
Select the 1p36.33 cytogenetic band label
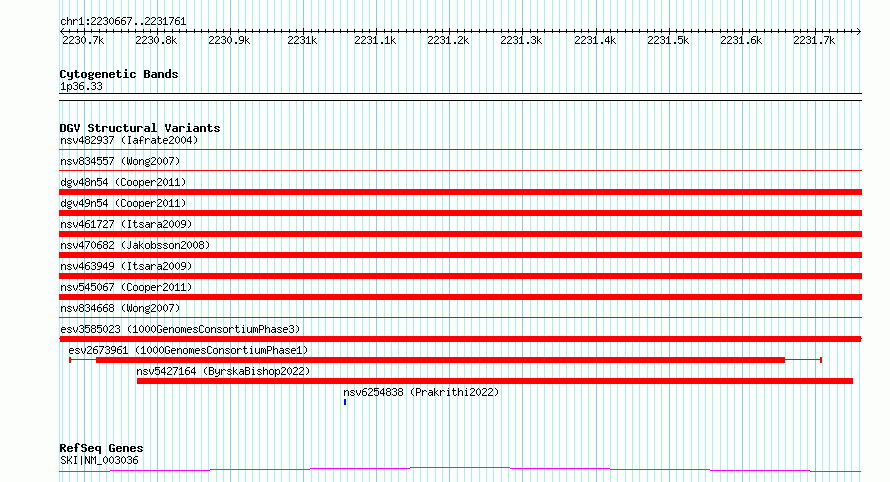pos(81,86)
